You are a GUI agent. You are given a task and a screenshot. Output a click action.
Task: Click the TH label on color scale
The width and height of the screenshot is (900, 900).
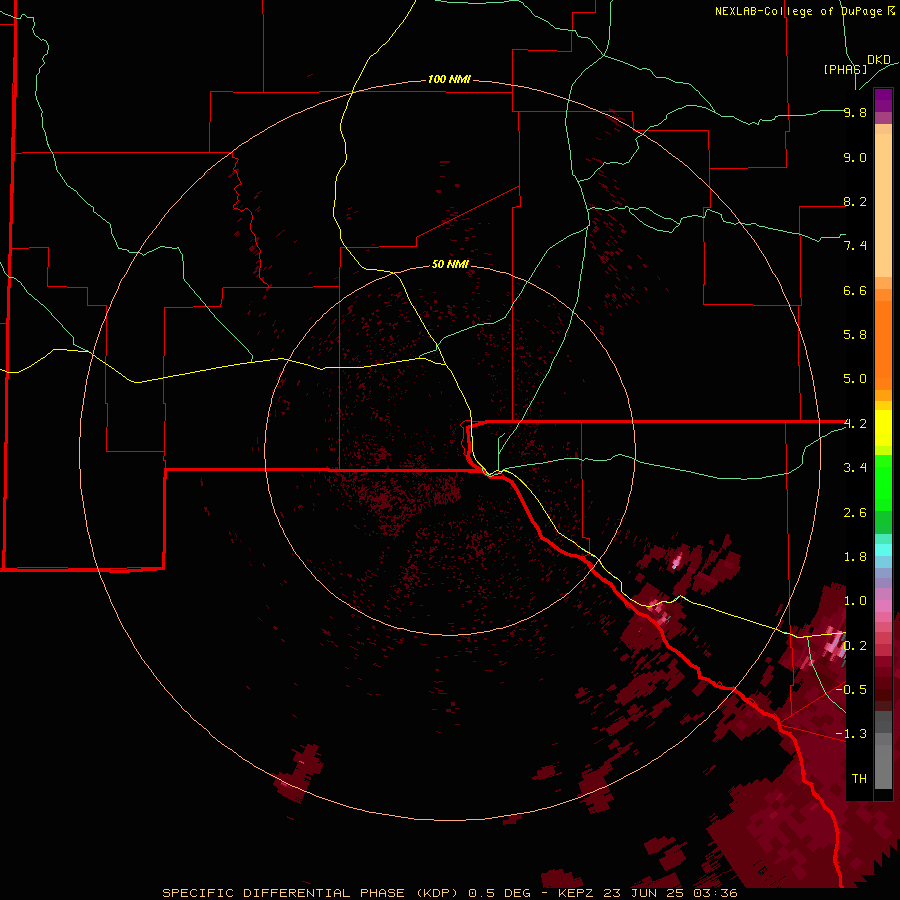(x=859, y=778)
